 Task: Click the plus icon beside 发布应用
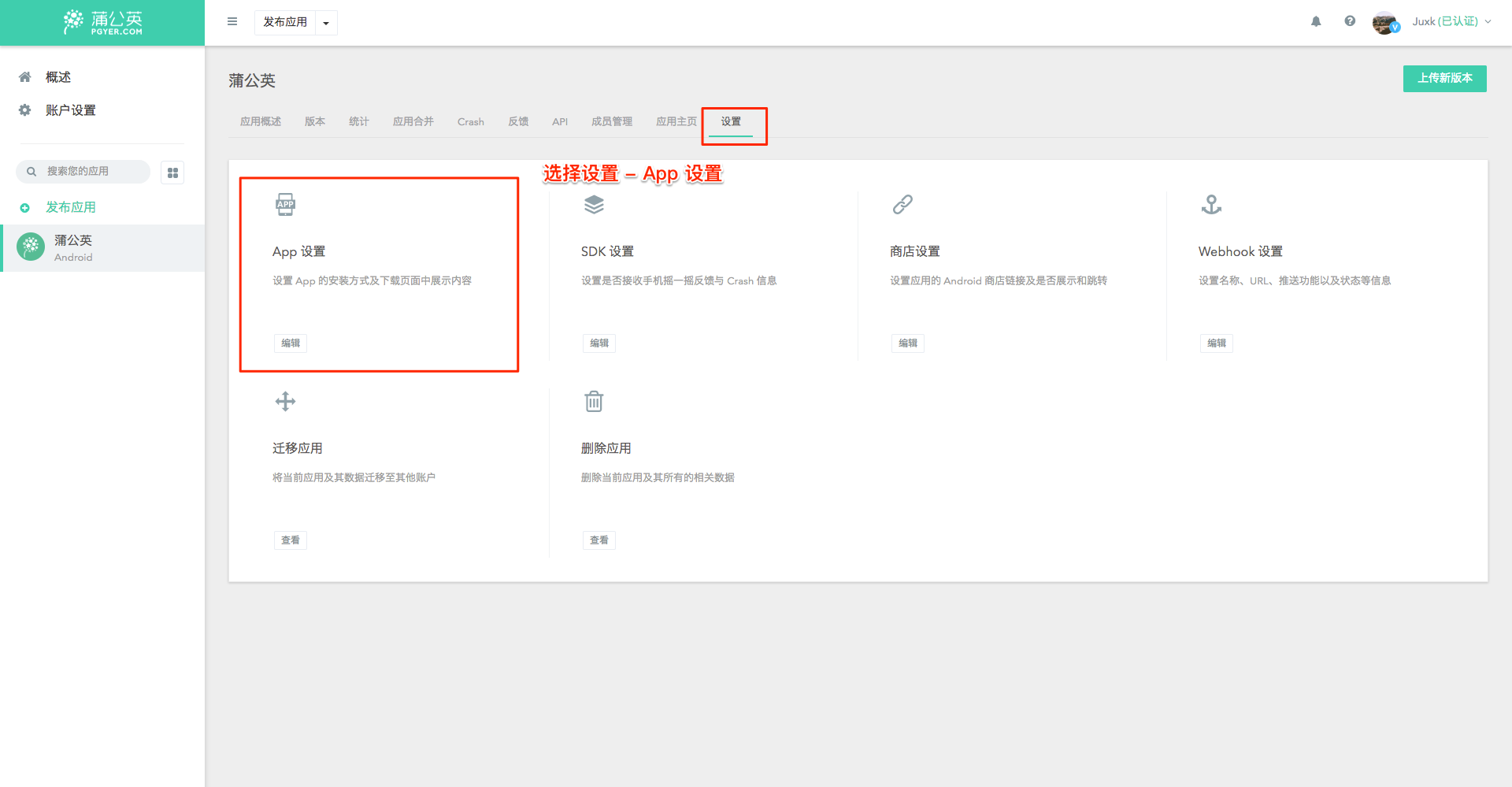pos(24,208)
